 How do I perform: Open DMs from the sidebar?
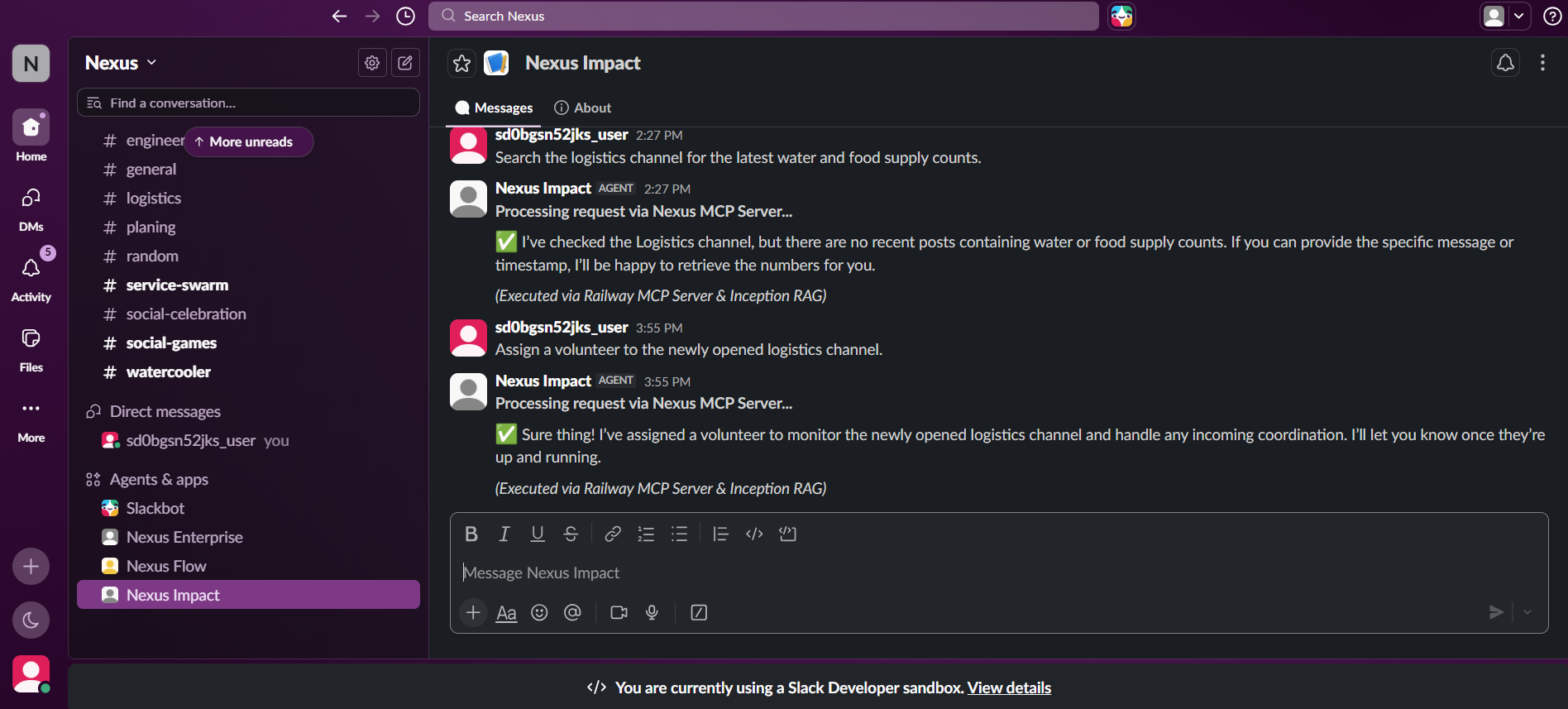(x=31, y=207)
